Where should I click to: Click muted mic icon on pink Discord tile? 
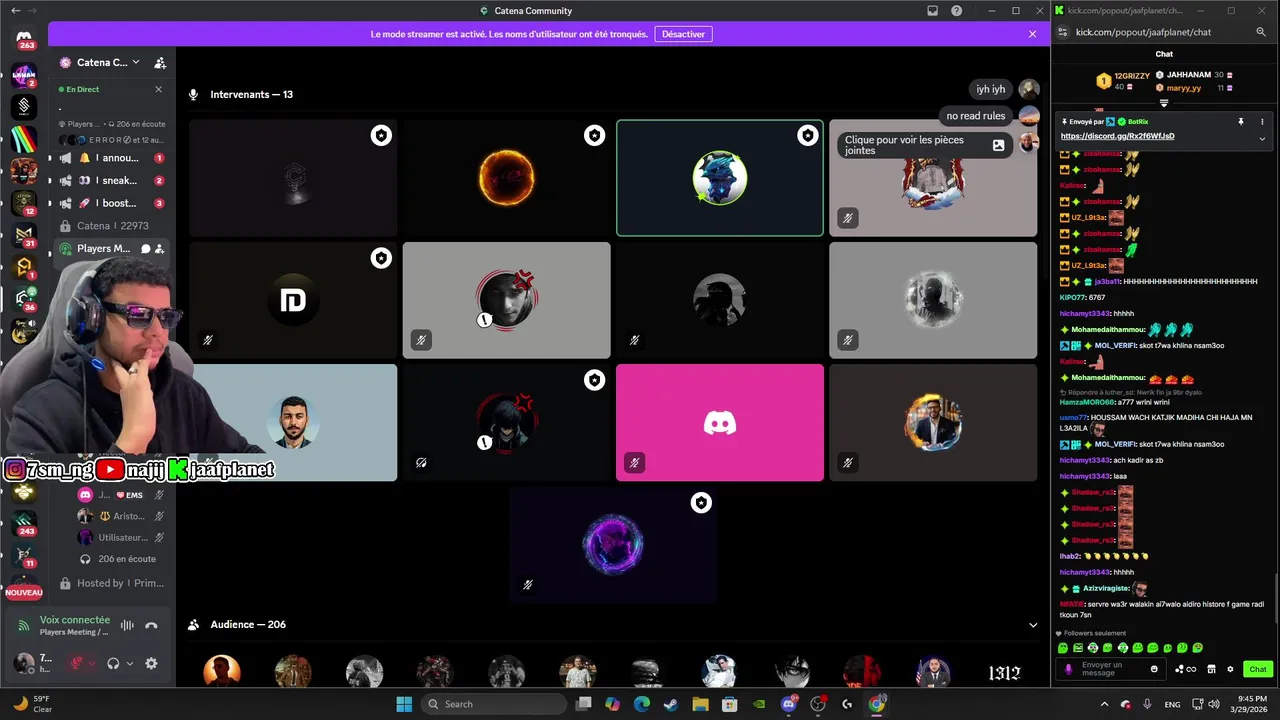(634, 462)
